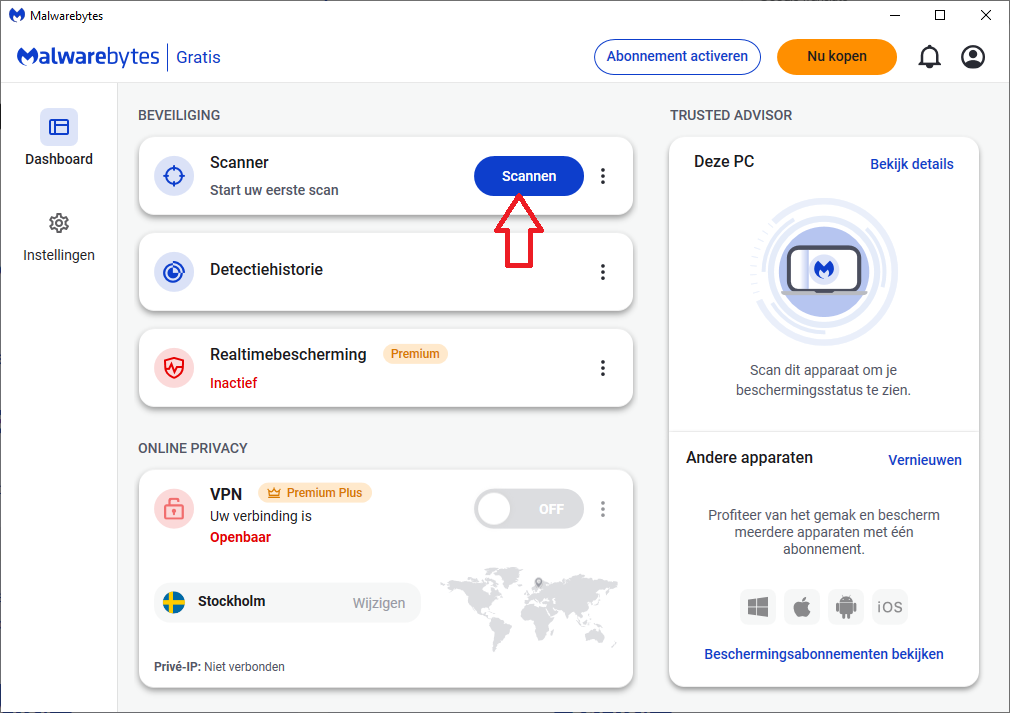This screenshot has width=1010, height=713.
Task: Open Instellingen gear icon
Action: pos(59,223)
